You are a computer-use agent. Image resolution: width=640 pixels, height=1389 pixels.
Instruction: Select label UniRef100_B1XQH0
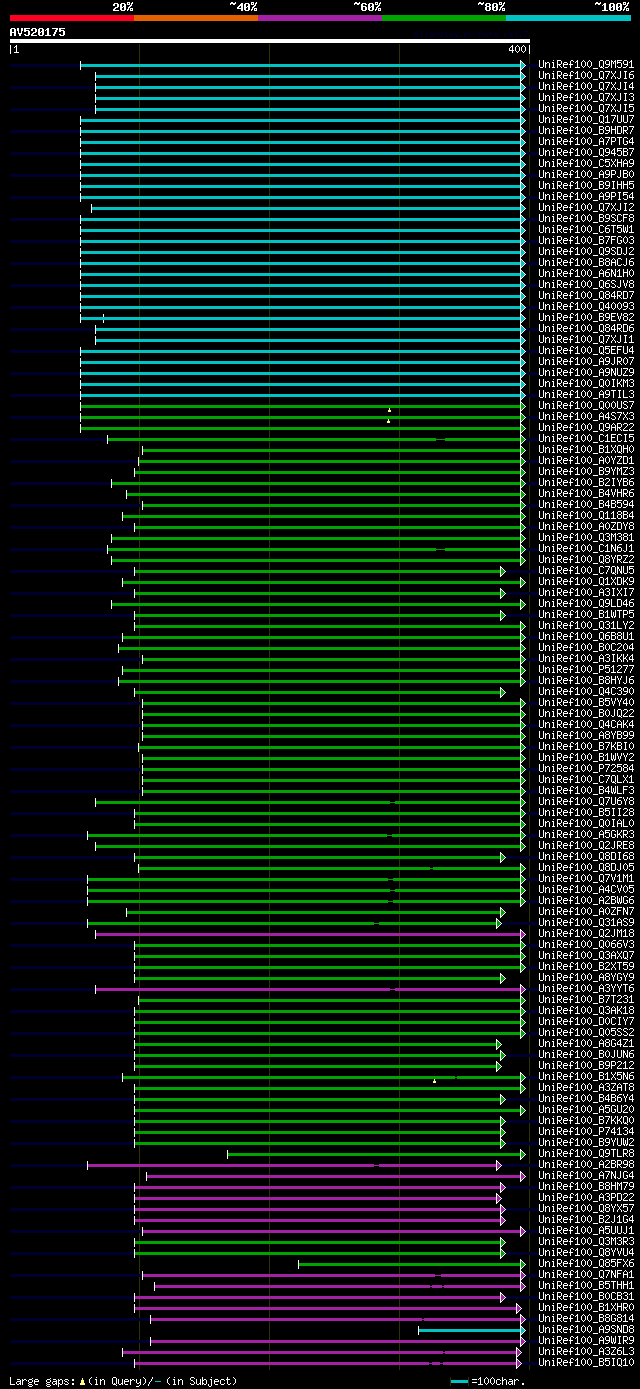(x=586, y=449)
